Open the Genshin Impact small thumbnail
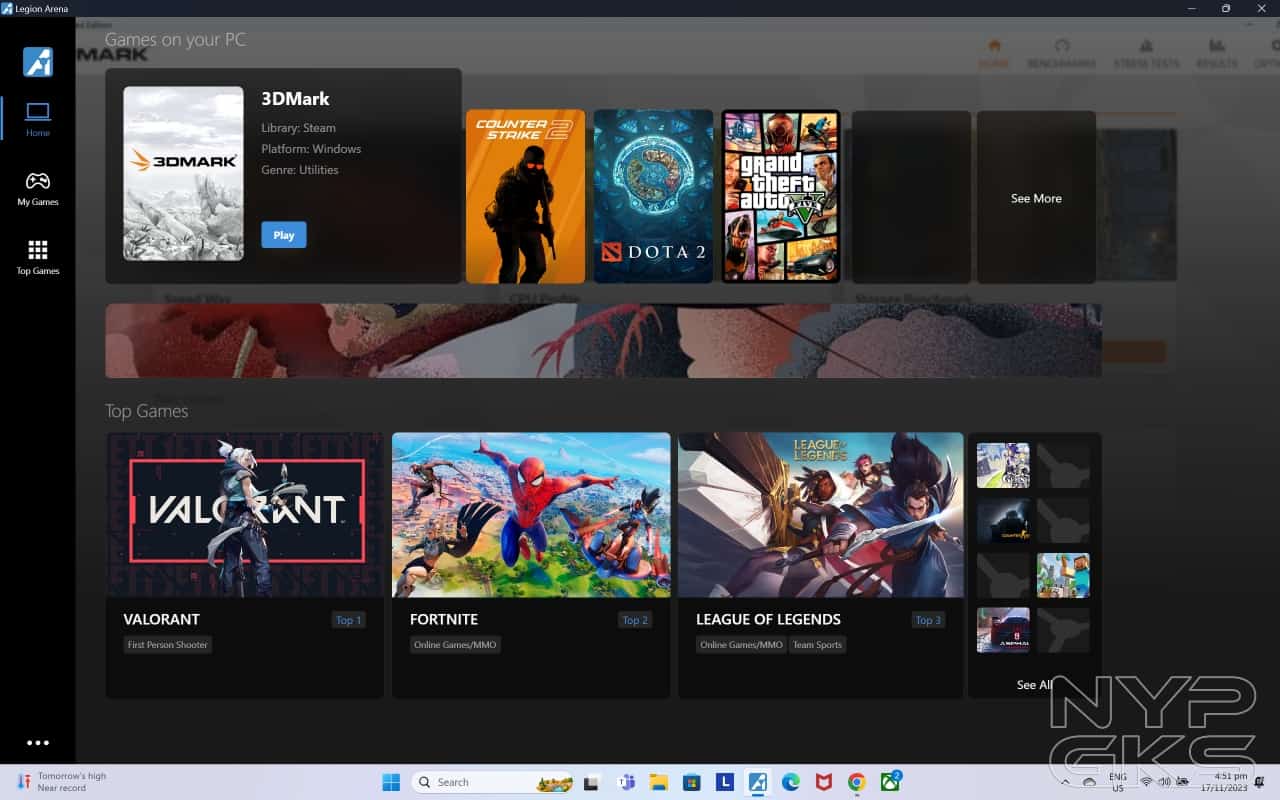The width and height of the screenshot is (1280, 800). [1003, 465]
